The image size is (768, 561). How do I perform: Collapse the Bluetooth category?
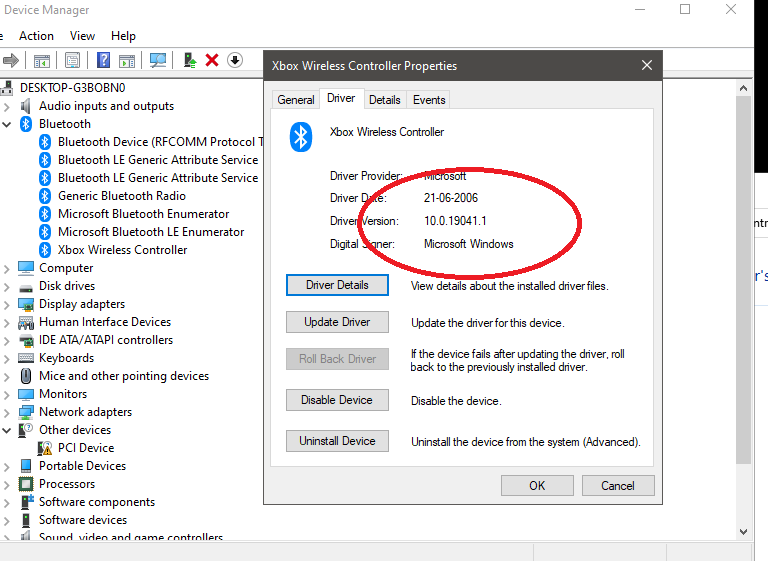point(6,124)
